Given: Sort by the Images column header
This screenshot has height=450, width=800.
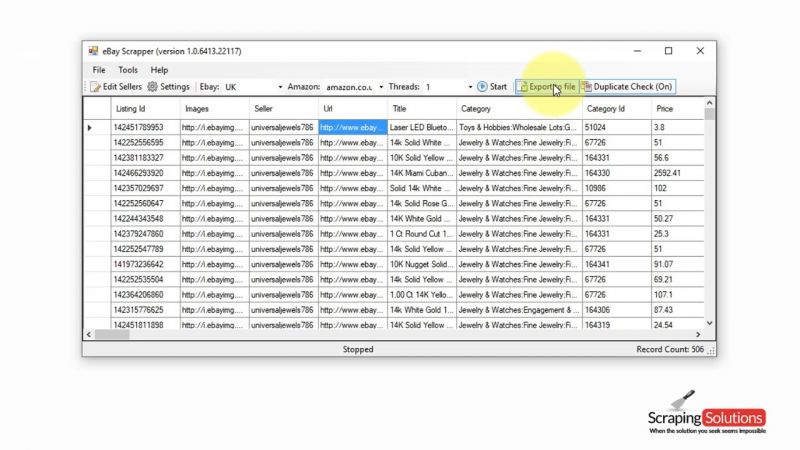Looking at the screenshot, I should click(214, 109).
